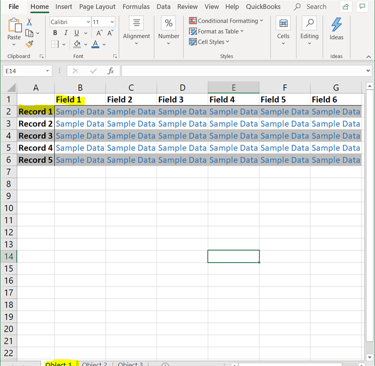The width and height of the screenshot is (375, 366).
Task: Open the Cells group button
Action: [283, 31]
